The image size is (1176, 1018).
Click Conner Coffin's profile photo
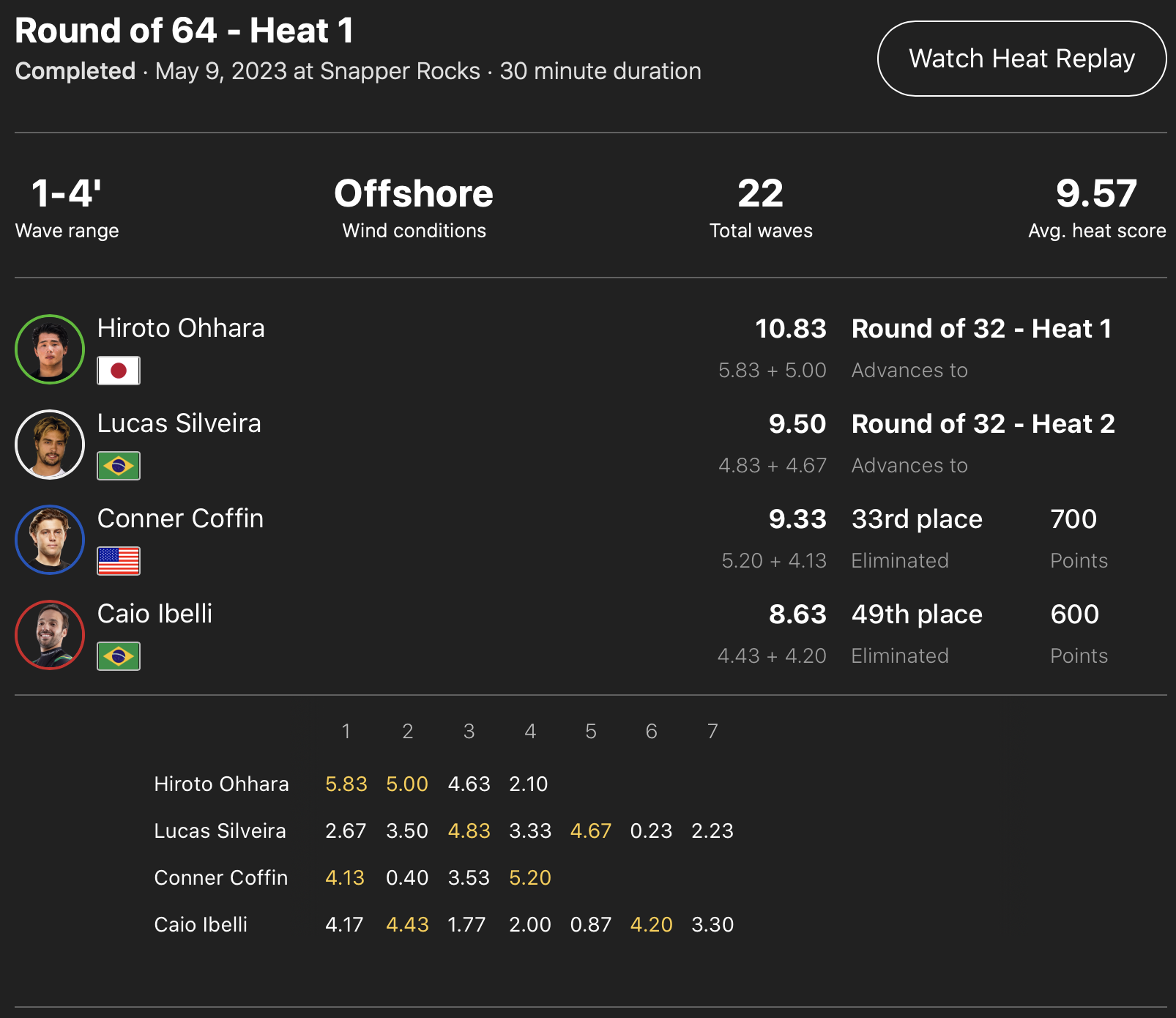click(x=50, y=540)
